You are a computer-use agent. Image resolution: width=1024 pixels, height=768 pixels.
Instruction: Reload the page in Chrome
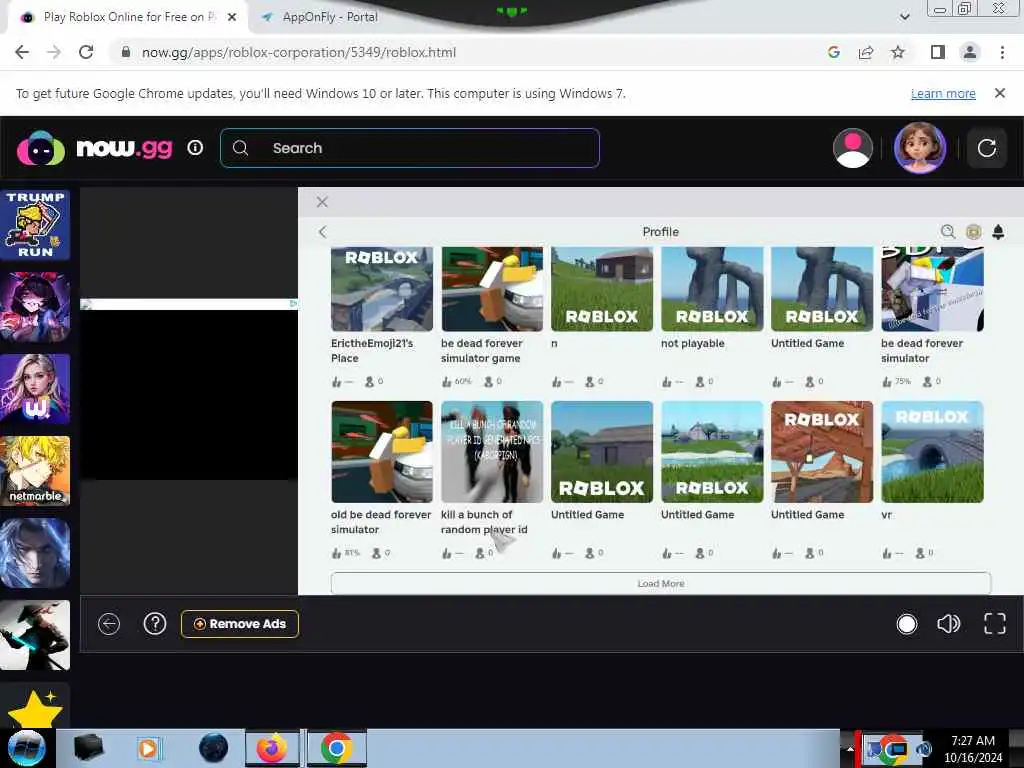click(x=86, y=52)
